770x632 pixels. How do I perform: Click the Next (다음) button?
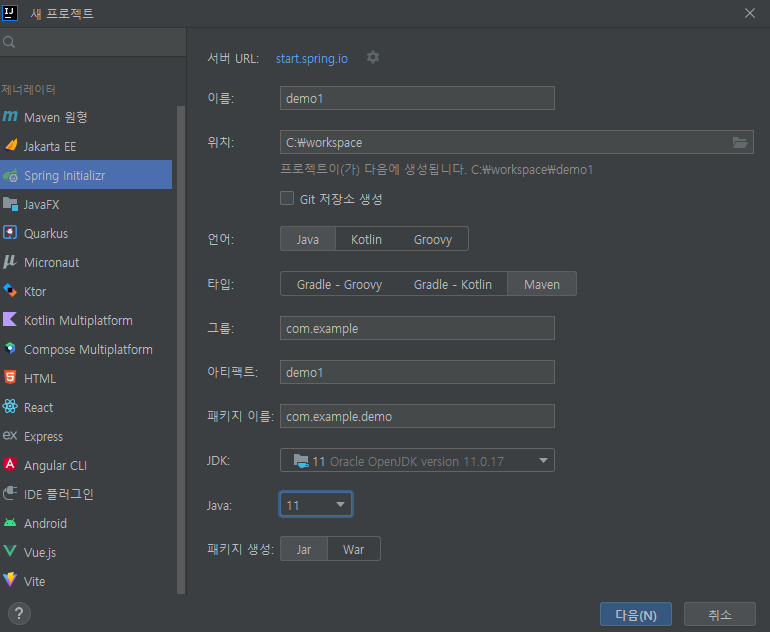pos(635,614)
